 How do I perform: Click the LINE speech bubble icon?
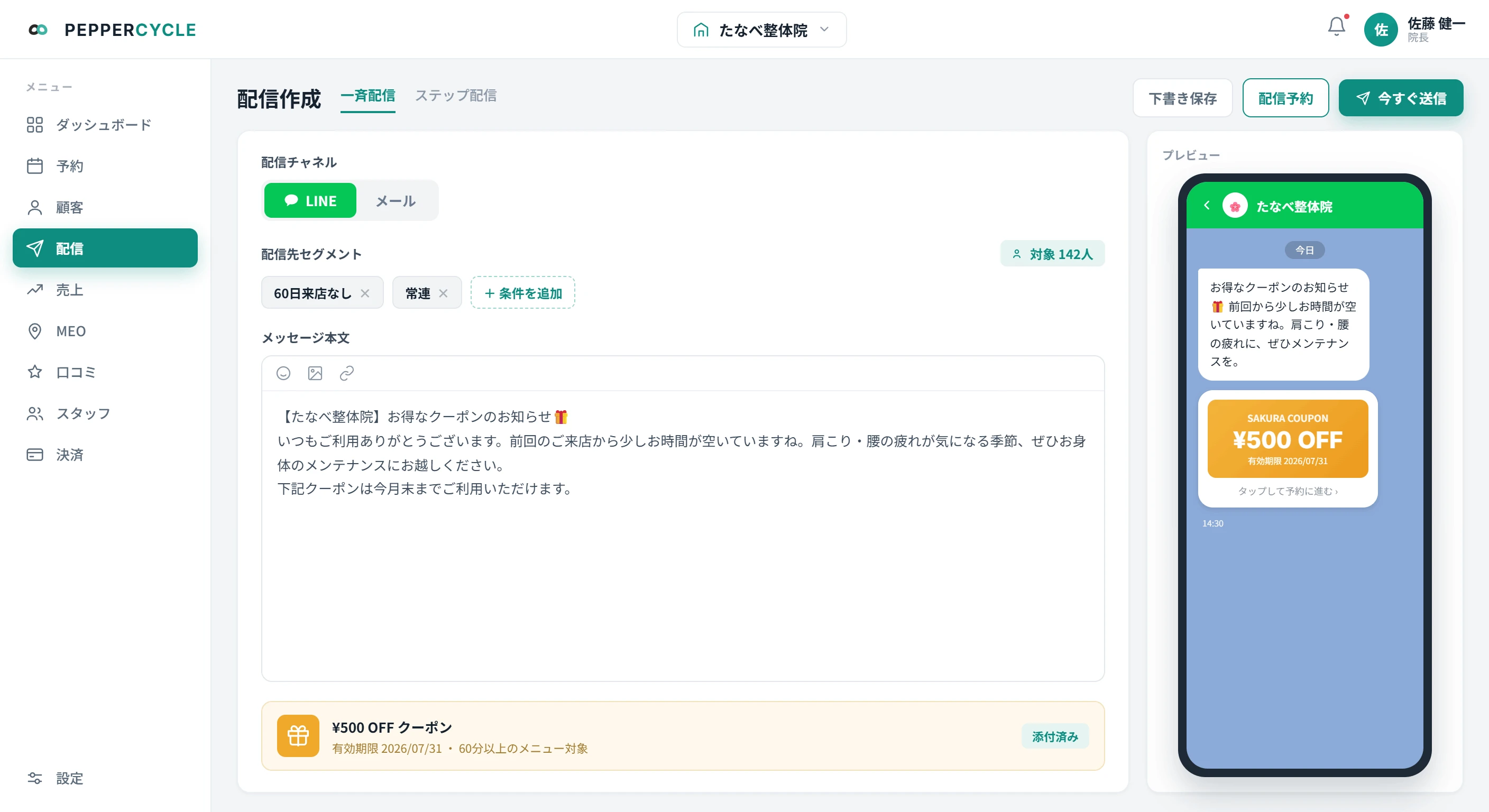click(x=291, y=200)
